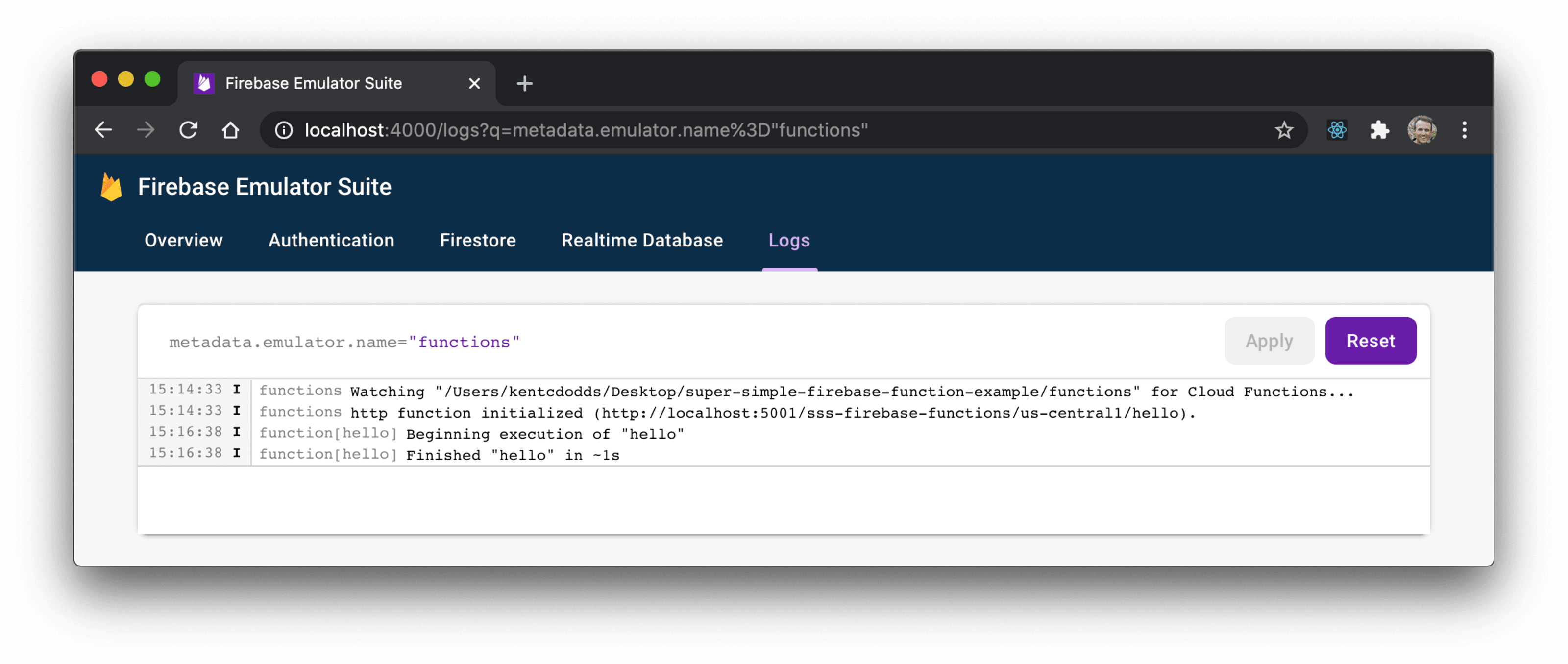Open the site info icon next to localhost
The height and width of the screenshot is (664, 1568).
[284, 130]
